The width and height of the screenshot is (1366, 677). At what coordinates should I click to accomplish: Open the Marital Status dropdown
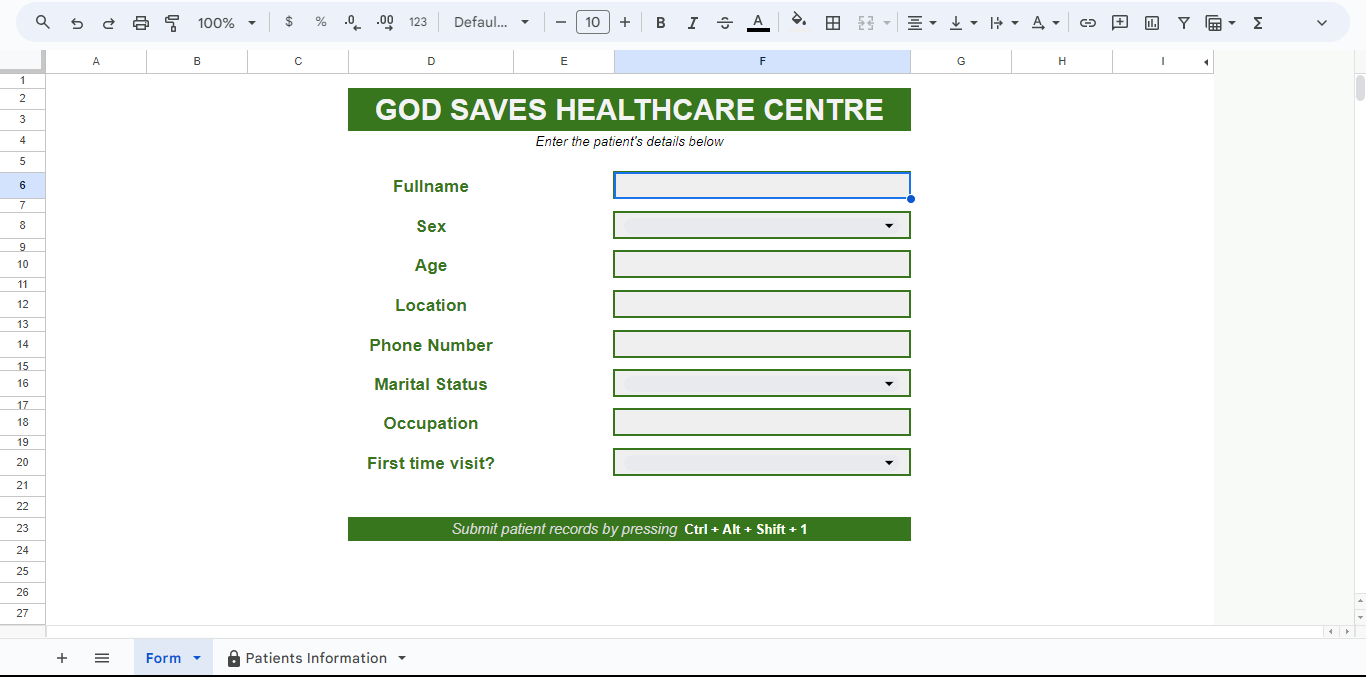(x=888, y=384)
